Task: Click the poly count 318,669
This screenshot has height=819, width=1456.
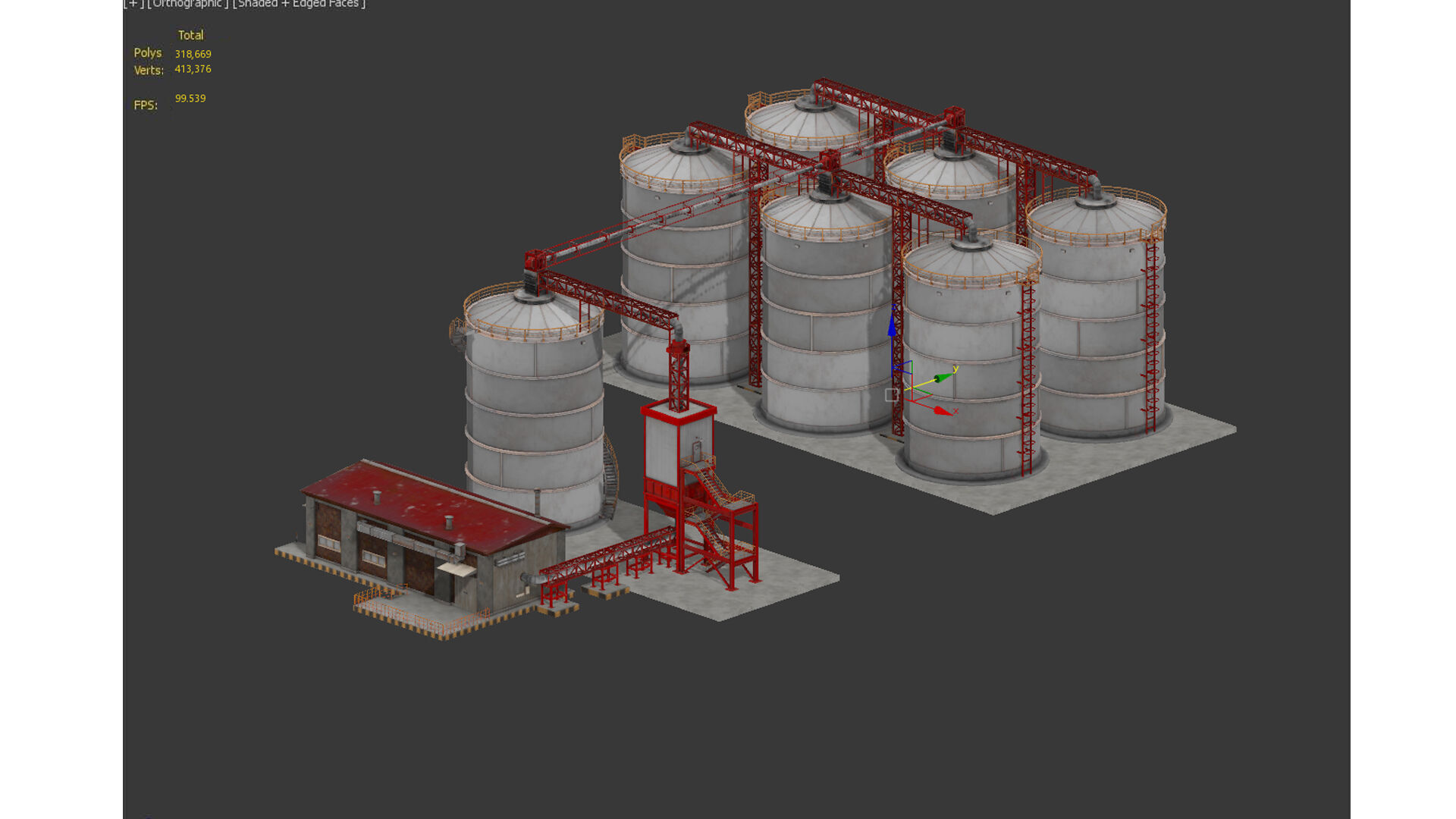Action: (x=193, y=54)
